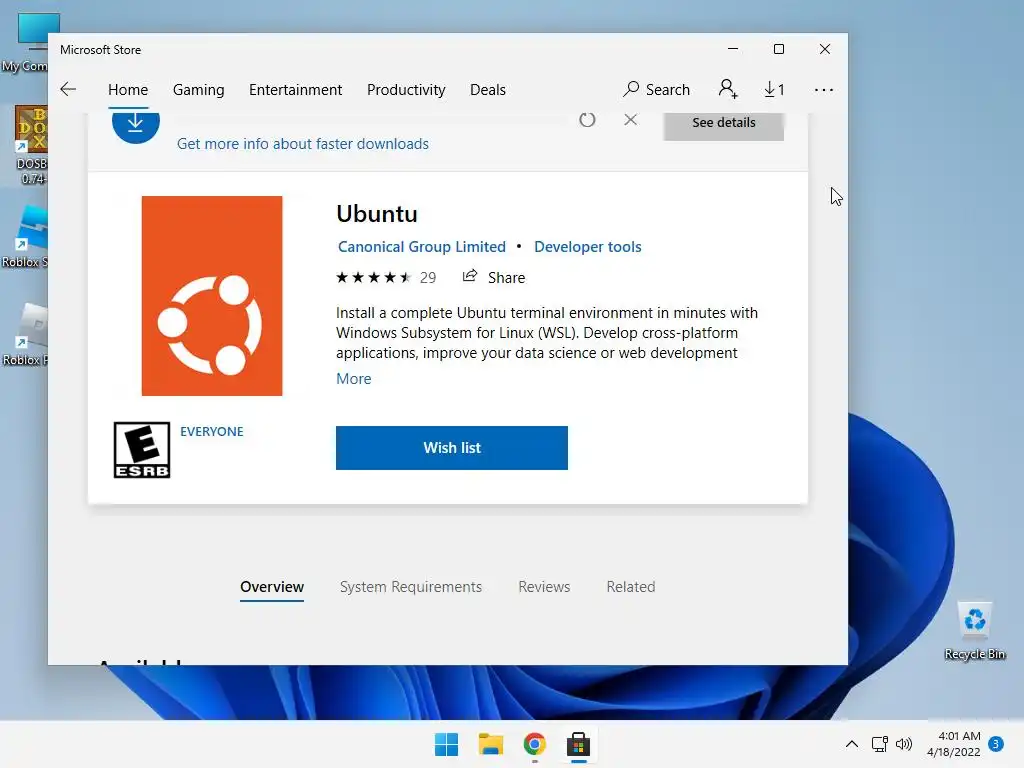Switch to the Gaming tab
The height and width of the screenshot is (768, 1024).
(199, 89)
